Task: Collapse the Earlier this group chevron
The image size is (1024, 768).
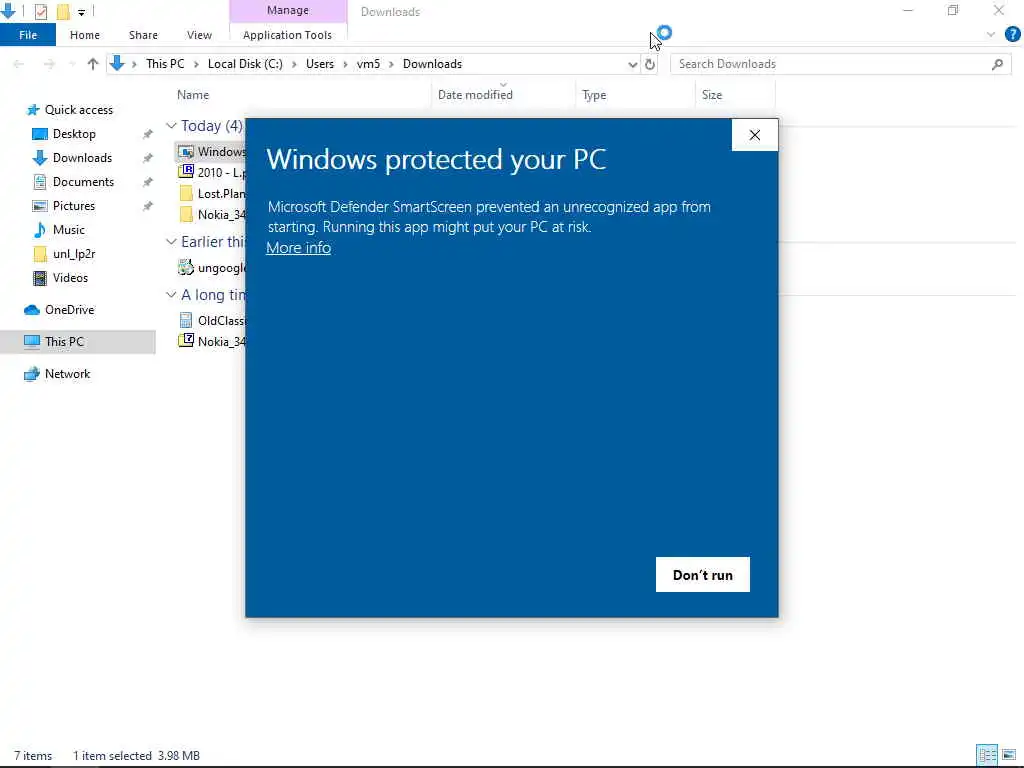Action: (171, 242)
